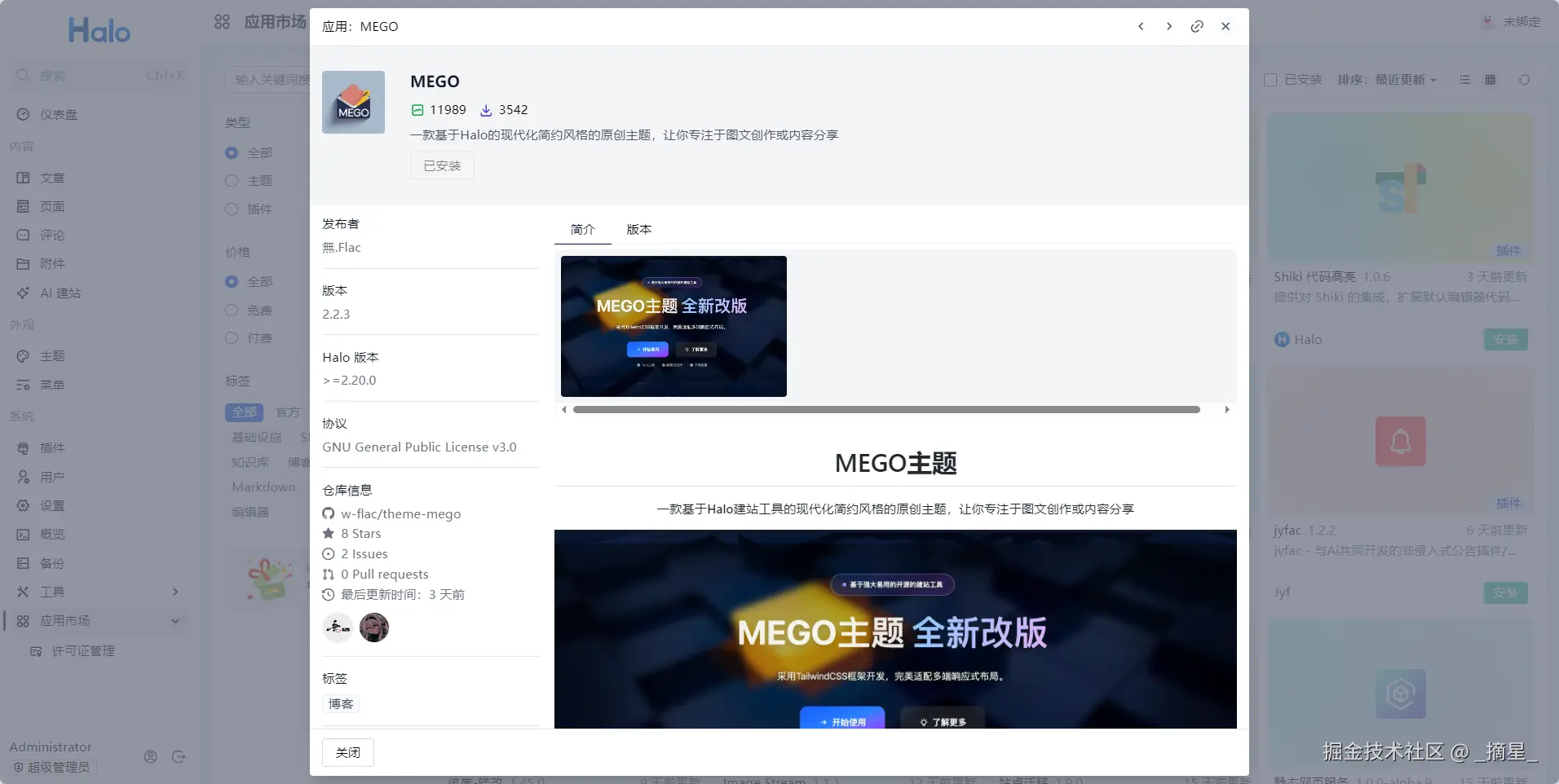Select 类型 插件 radio button
Viewport: 1559px width, 784px height.
click(x=232, y=209)
